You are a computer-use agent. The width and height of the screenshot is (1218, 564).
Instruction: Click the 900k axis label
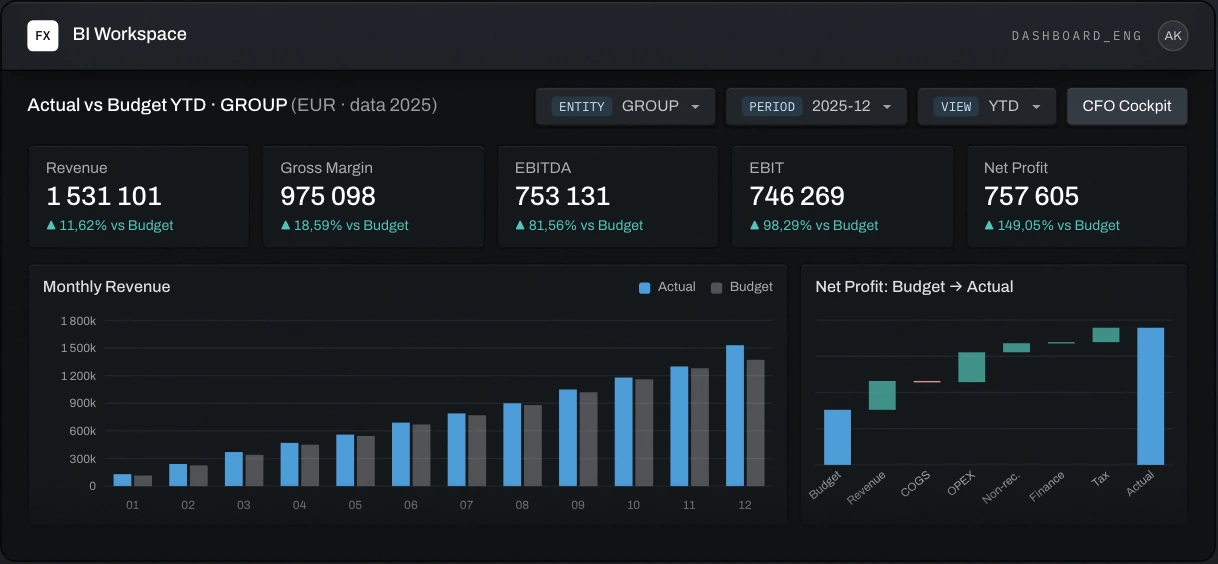[82, 404]
